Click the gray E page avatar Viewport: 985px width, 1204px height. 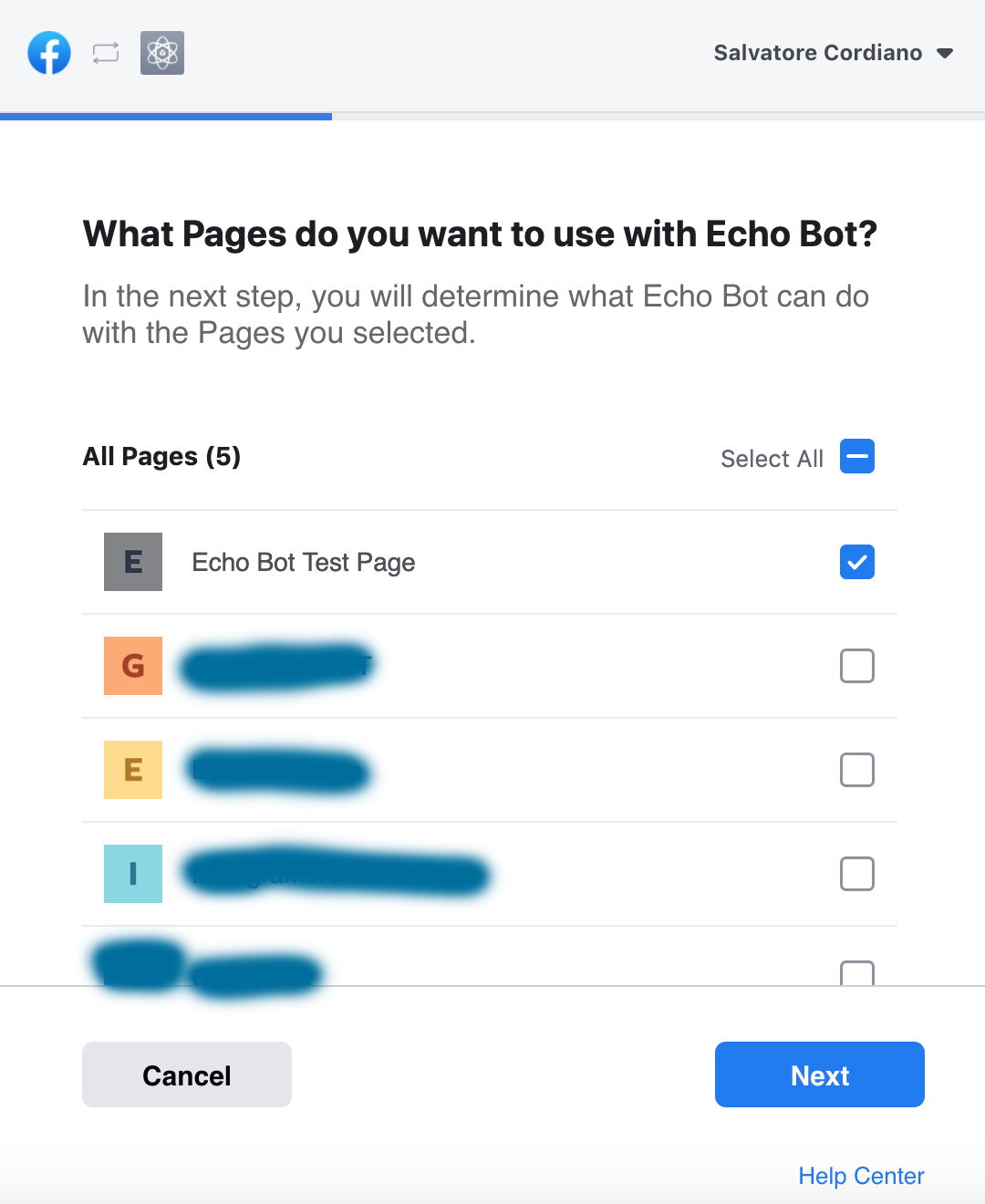click(x=133, y=562)
